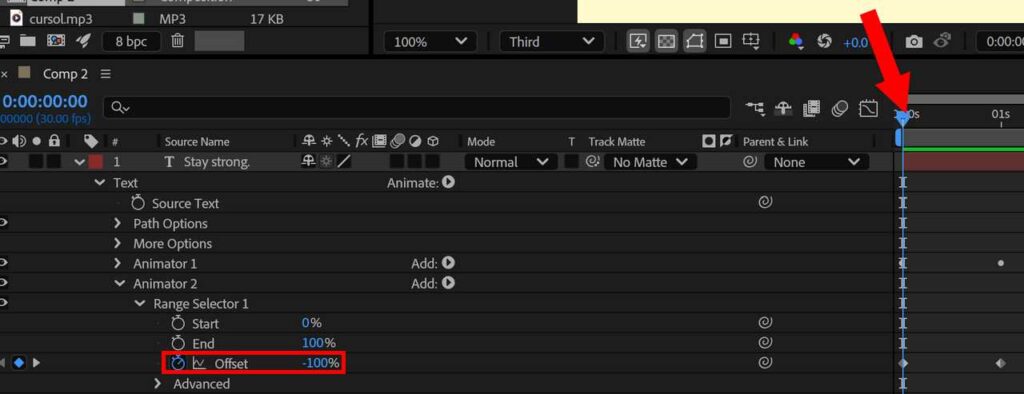Take a snapshot with the camera icon
The height and width of the screenshot is (394, 1024).
coord(914,42)
